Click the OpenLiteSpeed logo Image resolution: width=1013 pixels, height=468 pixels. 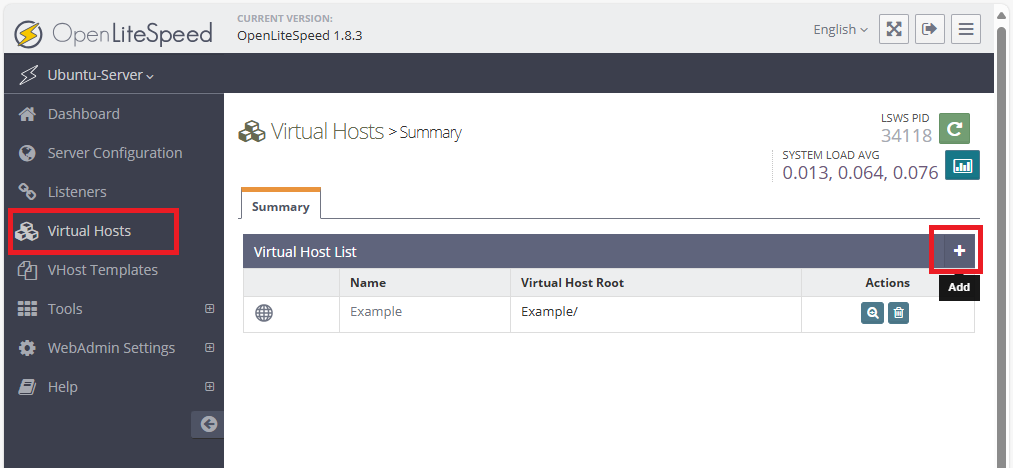[x=113, y=32]
